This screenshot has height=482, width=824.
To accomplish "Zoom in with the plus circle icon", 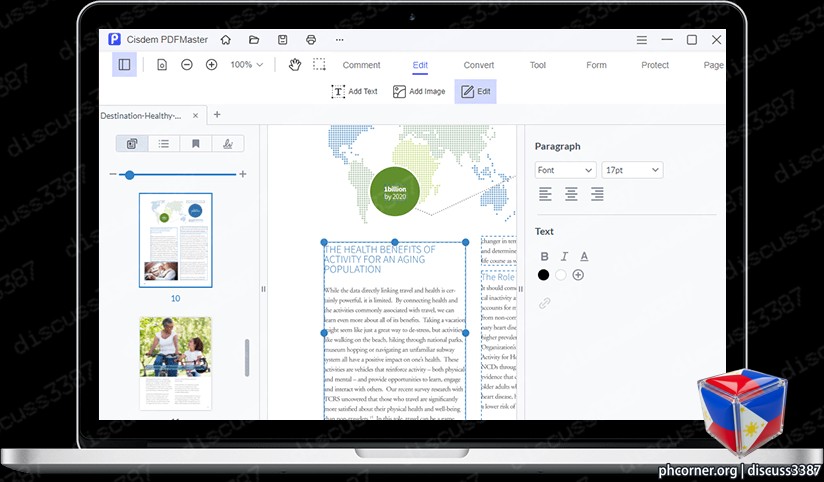I will click(x=211, y=65).
